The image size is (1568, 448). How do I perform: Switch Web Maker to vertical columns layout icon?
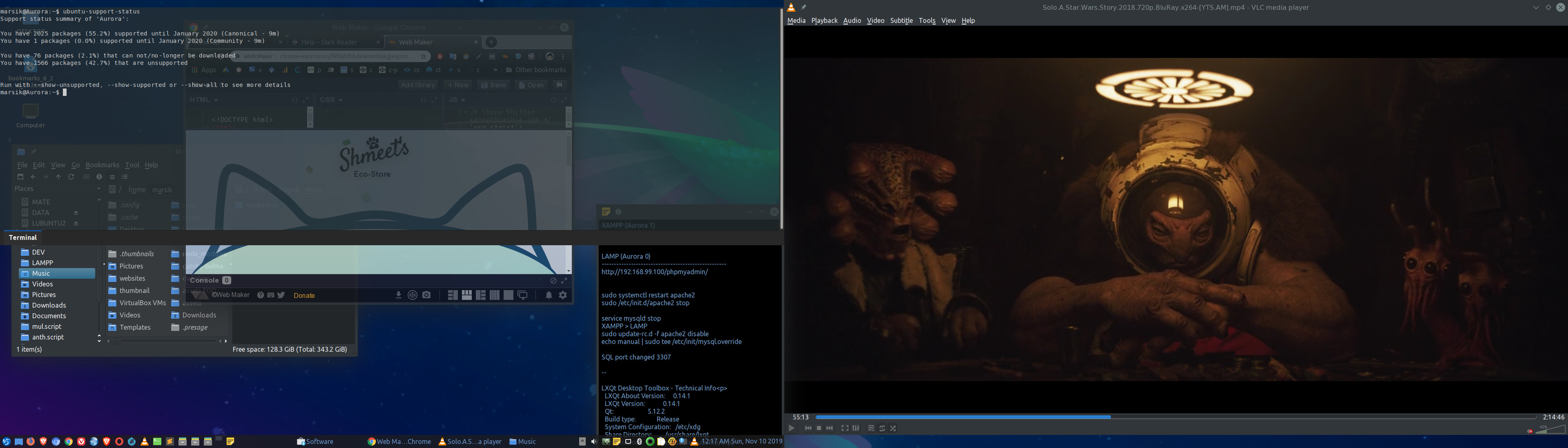click(495, 295)
